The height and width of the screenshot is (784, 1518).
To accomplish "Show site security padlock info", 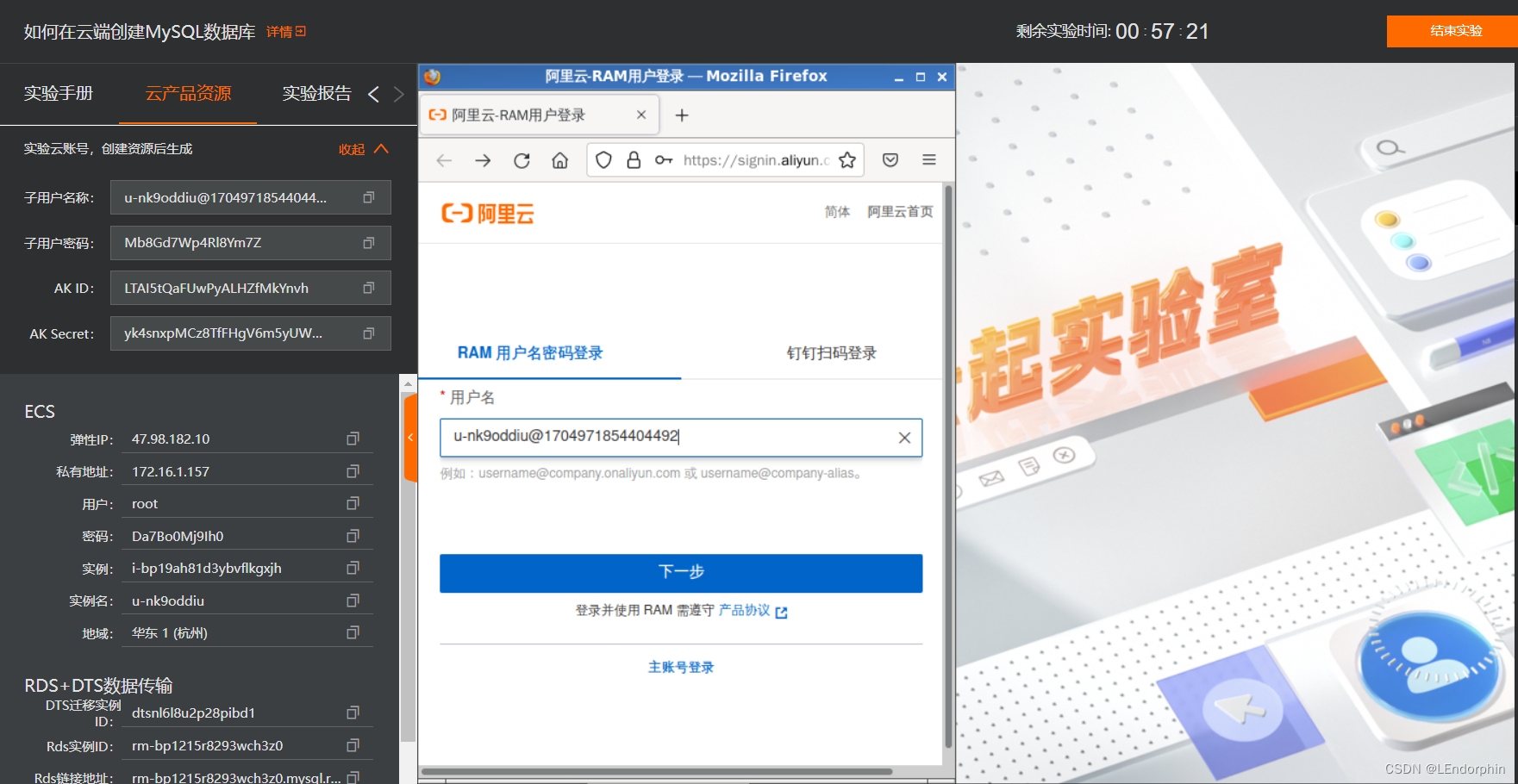I will click(x=634, y=160).
